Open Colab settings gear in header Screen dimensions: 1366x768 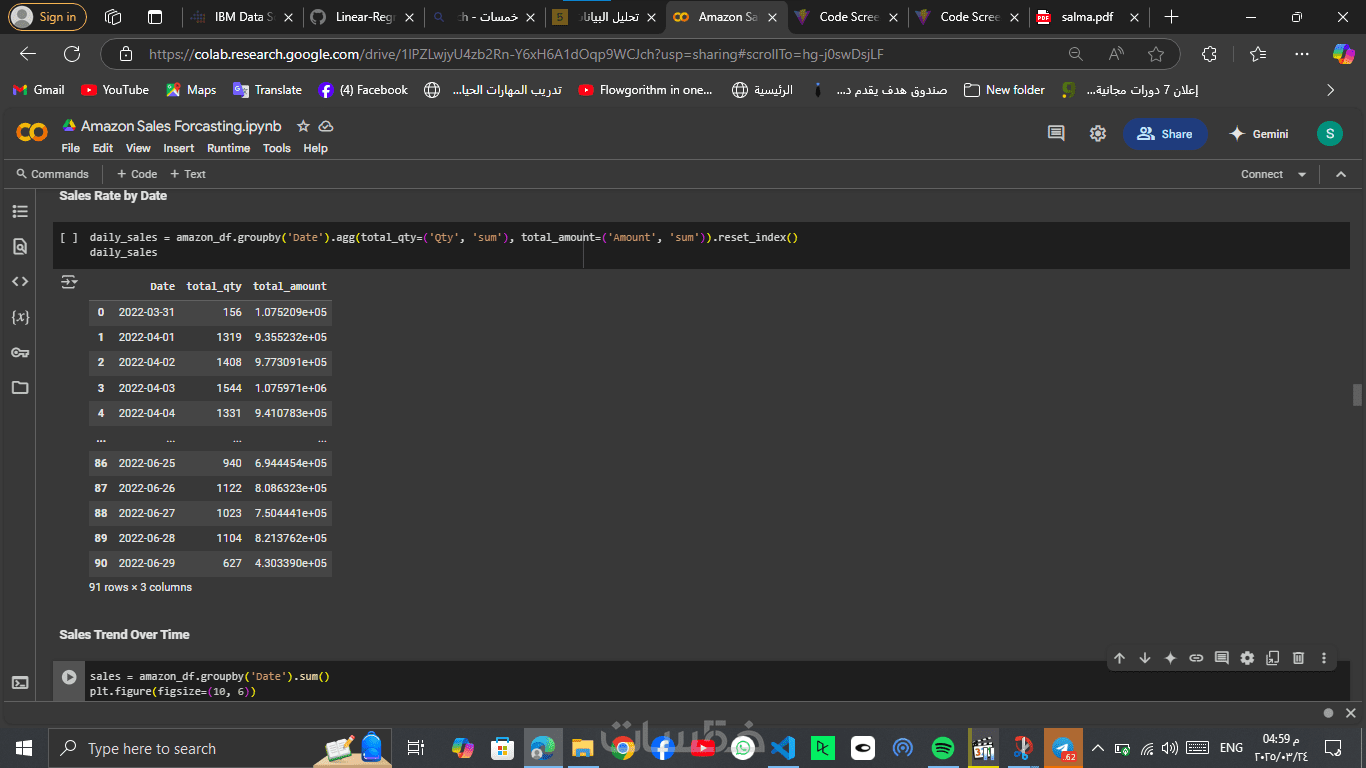[x=1098, y=133]
